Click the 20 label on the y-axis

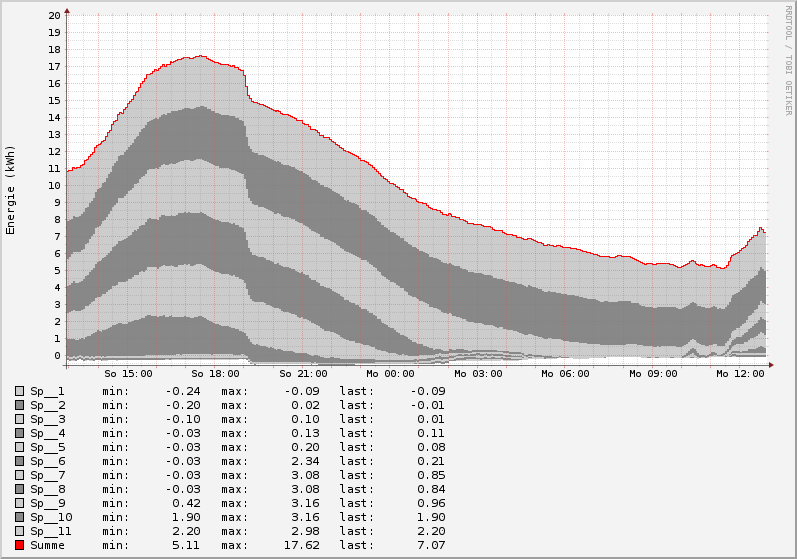[x=54, y=16]
